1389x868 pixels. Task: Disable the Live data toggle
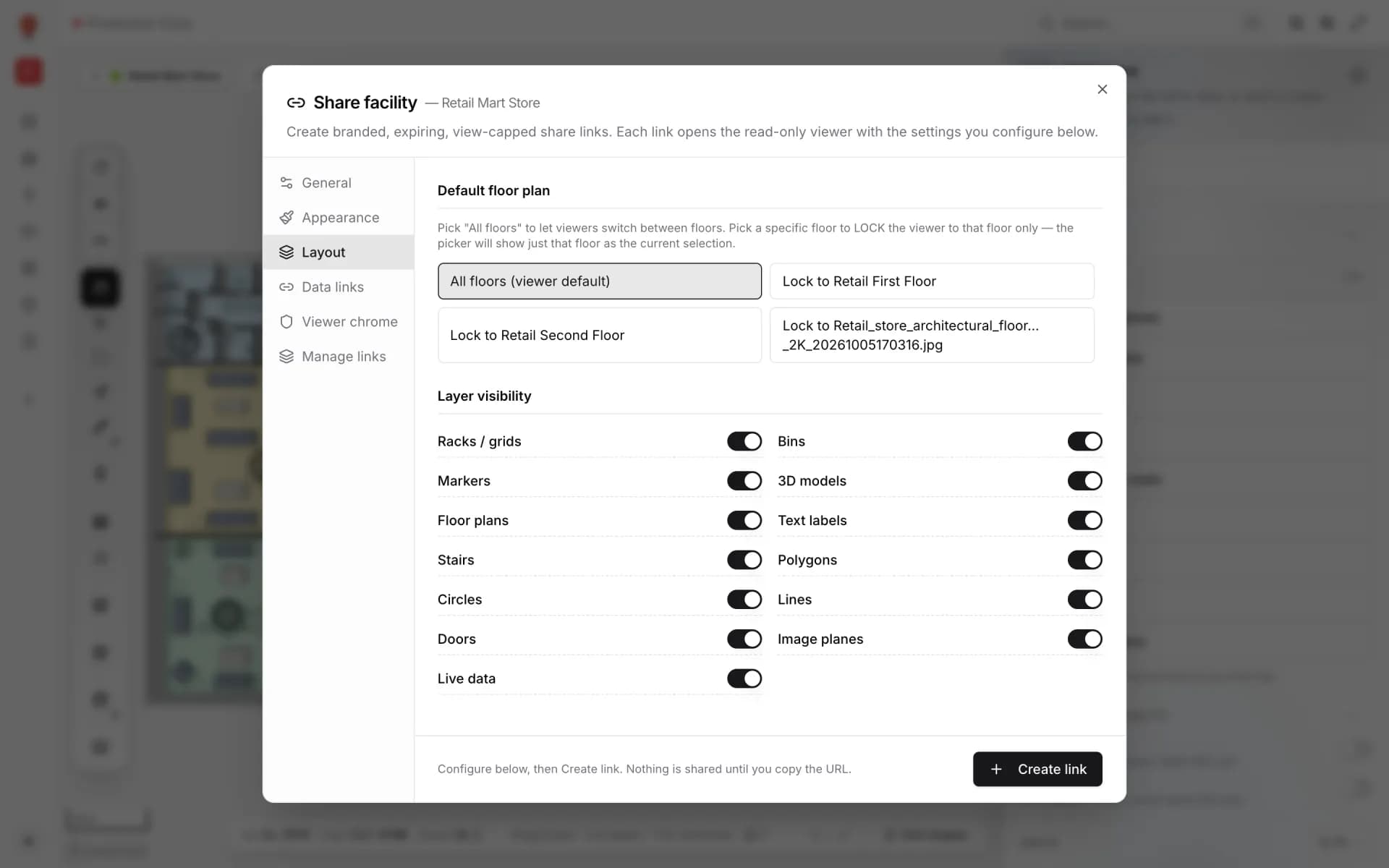coord(744,678)
